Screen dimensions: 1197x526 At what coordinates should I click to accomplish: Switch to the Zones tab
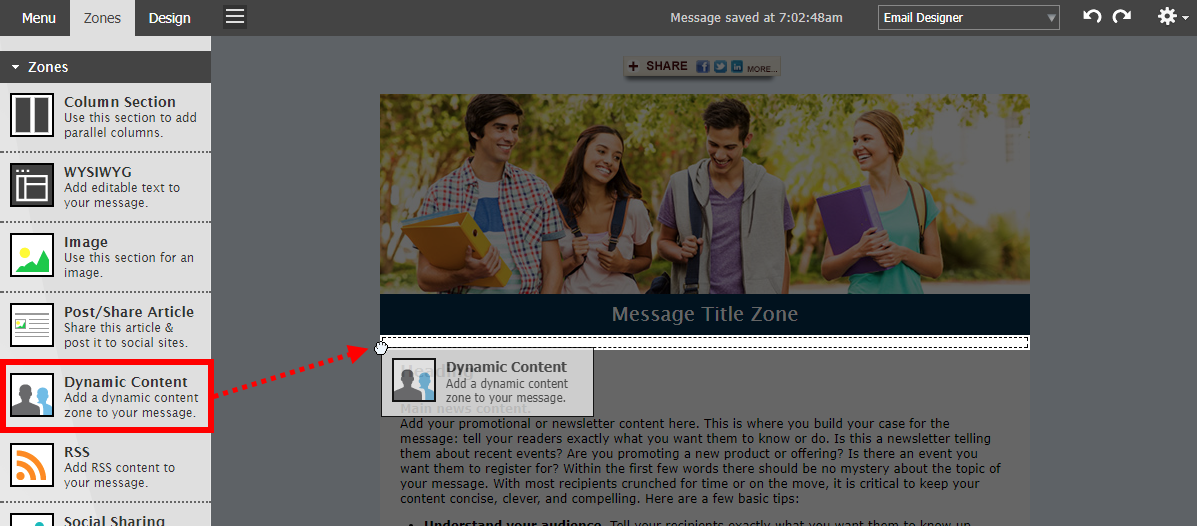pyautogui.click(x=102, y=18)
